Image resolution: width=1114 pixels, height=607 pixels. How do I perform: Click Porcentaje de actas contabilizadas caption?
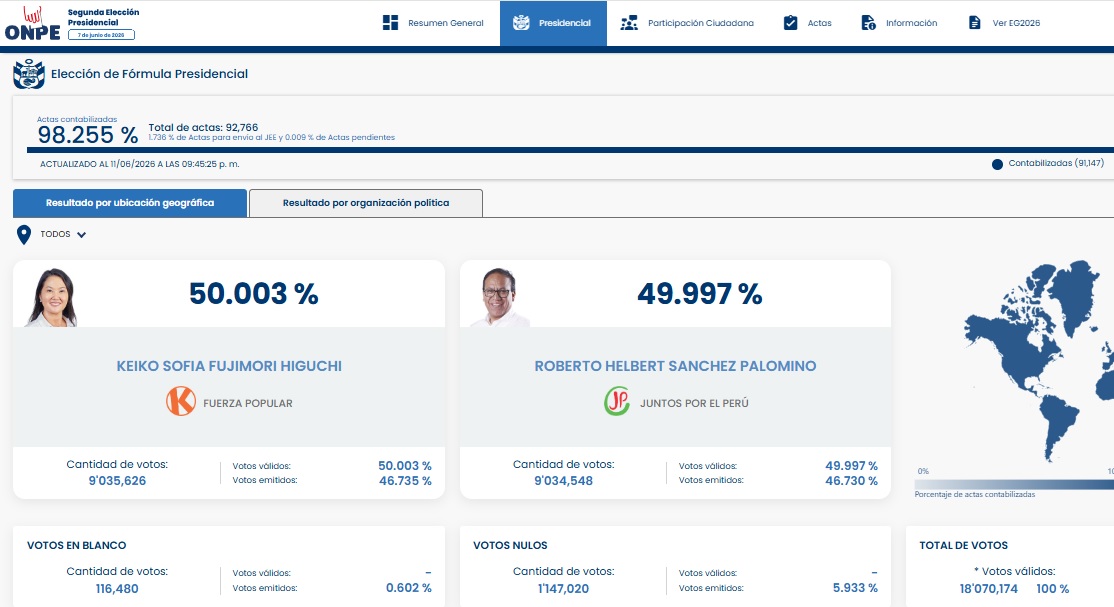click(x=975, y=494)
